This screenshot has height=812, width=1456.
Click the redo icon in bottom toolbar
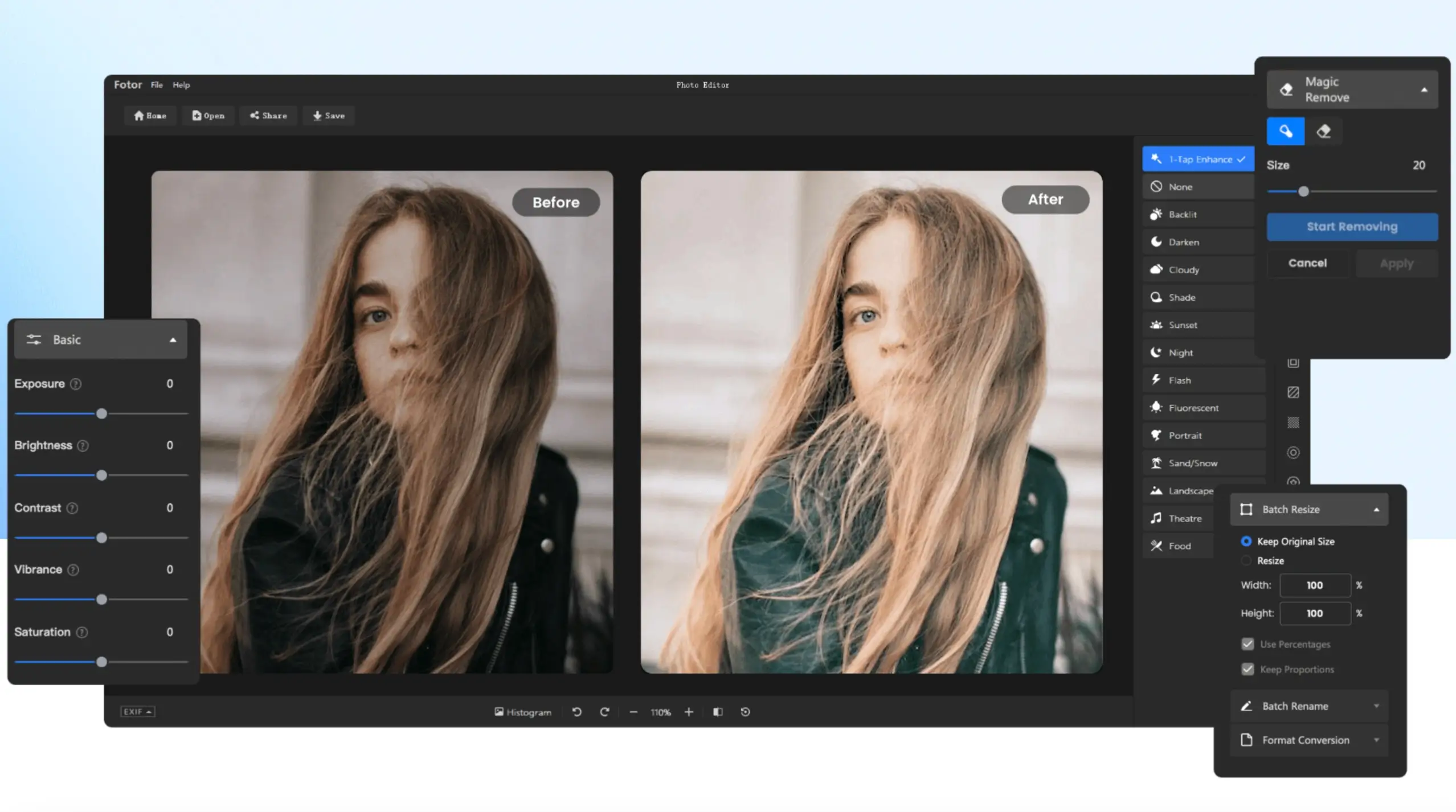[604, 712]
